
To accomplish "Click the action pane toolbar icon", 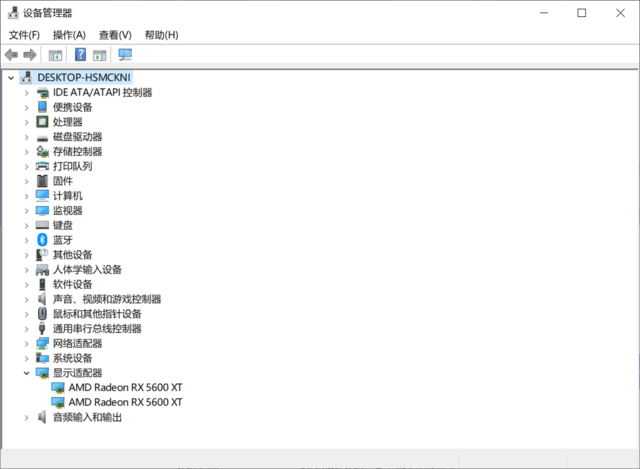I will point(100,55).
